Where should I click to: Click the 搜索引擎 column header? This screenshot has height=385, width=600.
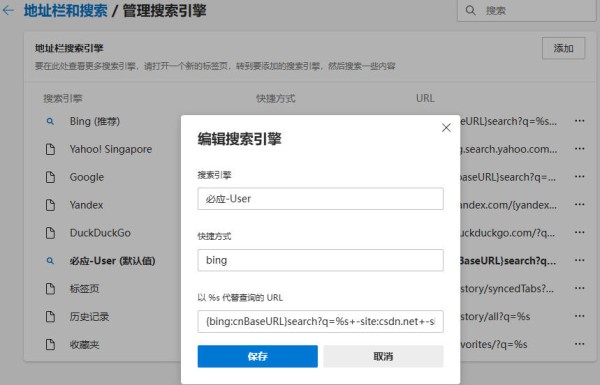[x=63, y=98]
